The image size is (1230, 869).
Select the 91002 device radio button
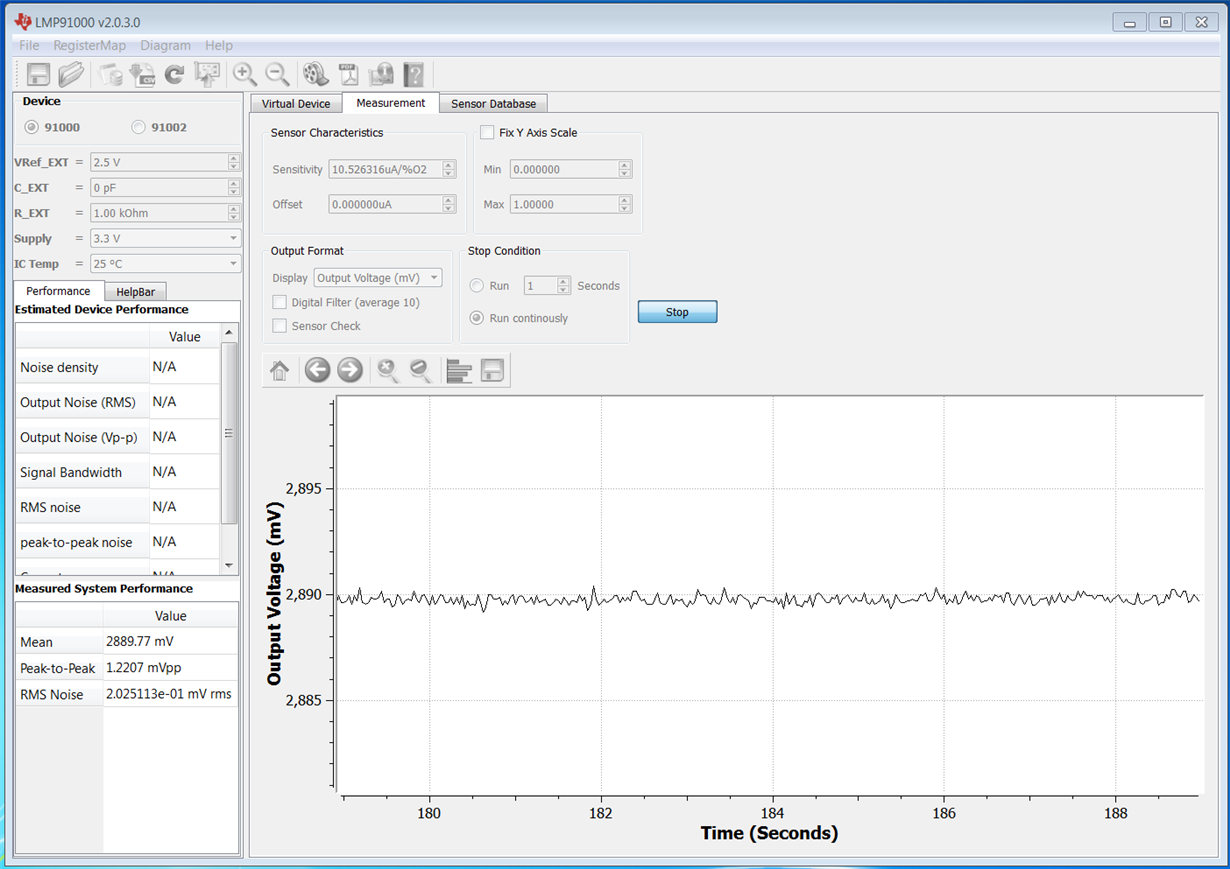(138, 127)
